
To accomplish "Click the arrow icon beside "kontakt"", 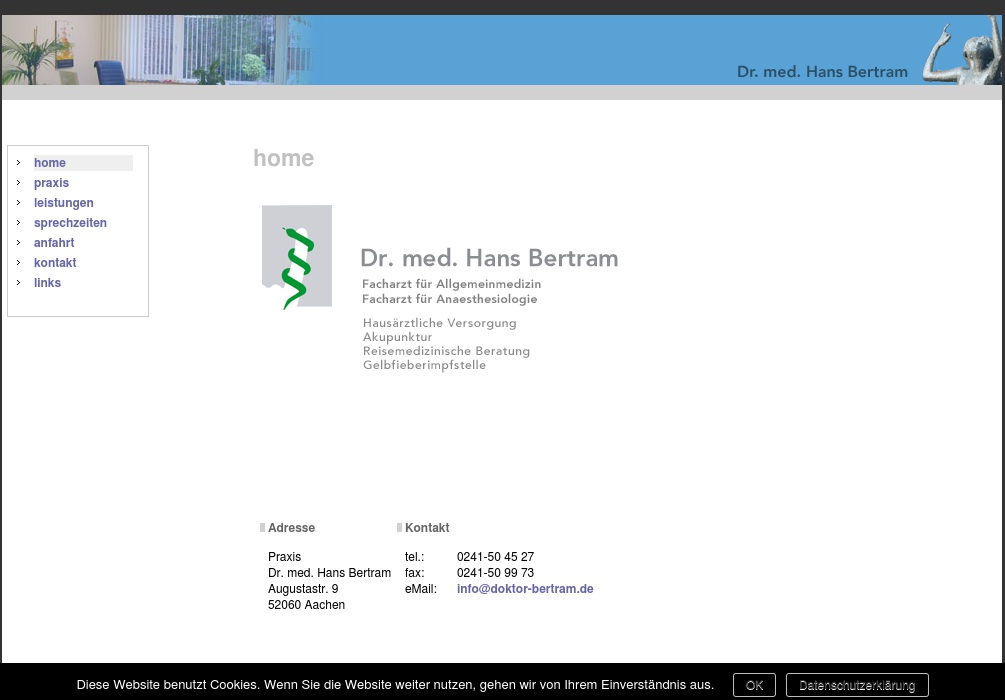I will (x=19, y=263).
